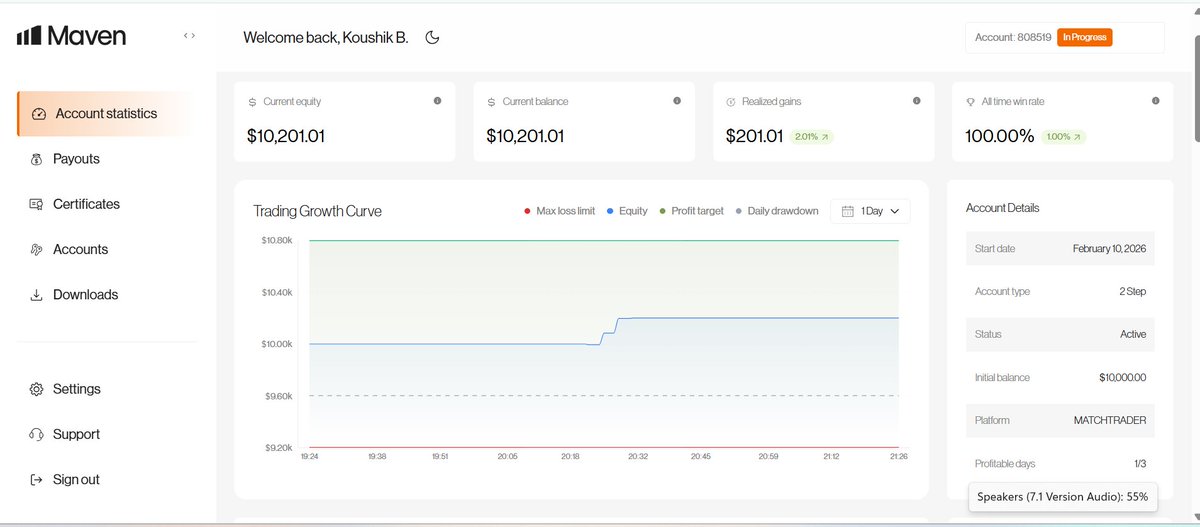Click the Account Details heading
1200x527 pixels.
(x=1002, y=208)
